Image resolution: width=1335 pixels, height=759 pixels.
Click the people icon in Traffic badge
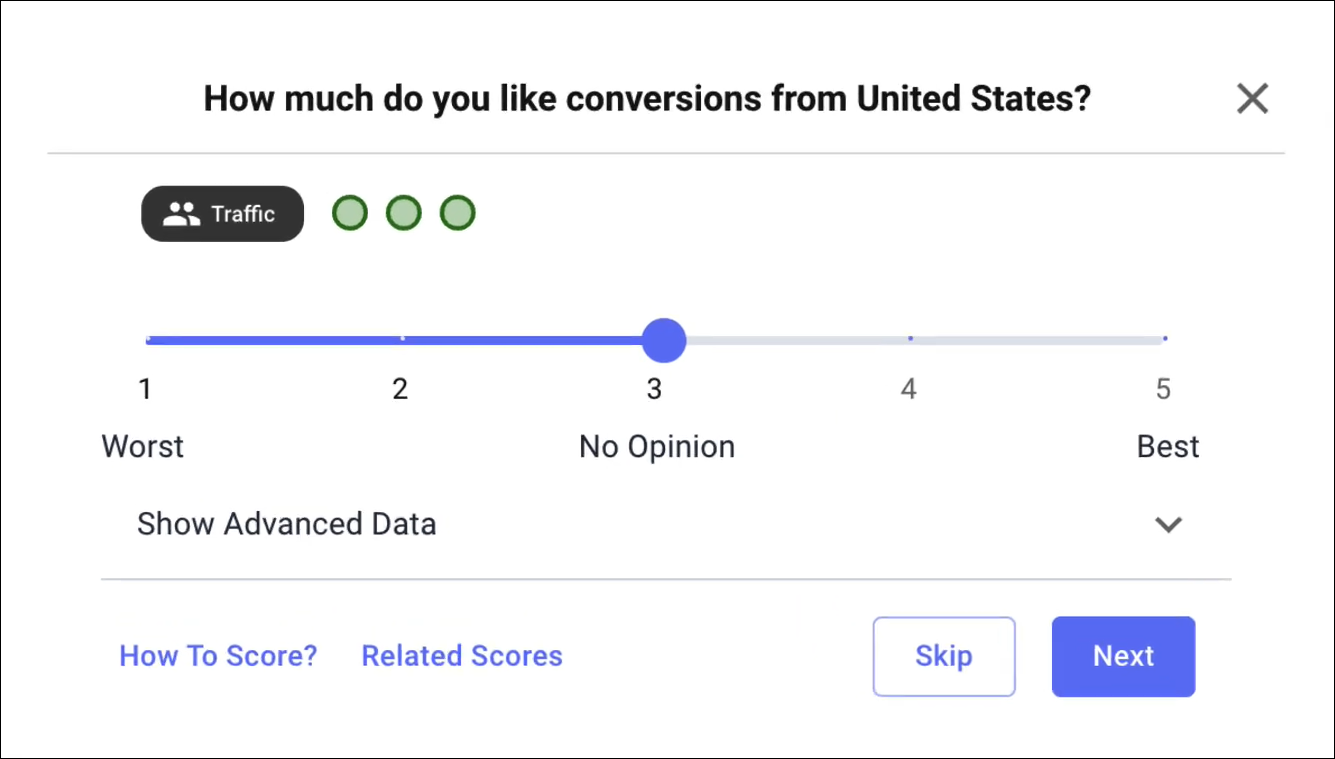click(181, 214)
